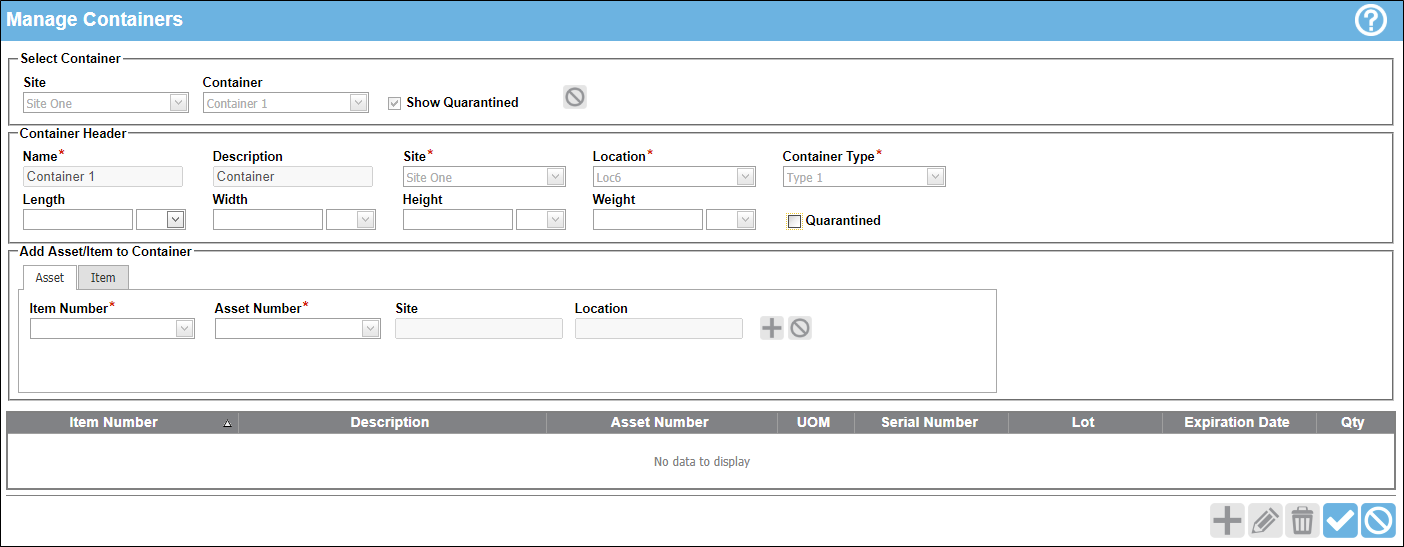Click the plus icon beside asset Location field
Image resolution: width=1404 pixels, height=547 pixels.
[772, 327]
